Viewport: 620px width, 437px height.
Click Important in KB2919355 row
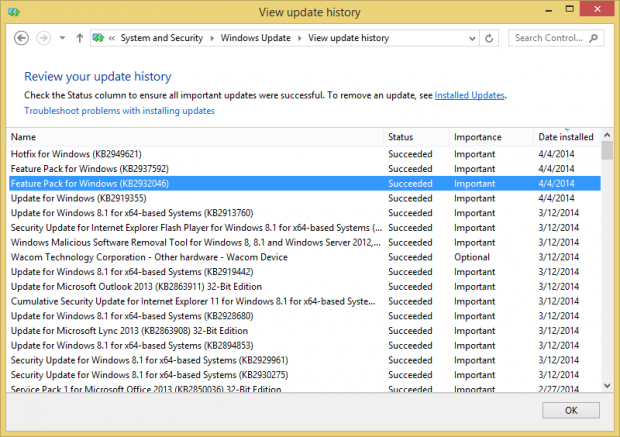tap(474, 198)
